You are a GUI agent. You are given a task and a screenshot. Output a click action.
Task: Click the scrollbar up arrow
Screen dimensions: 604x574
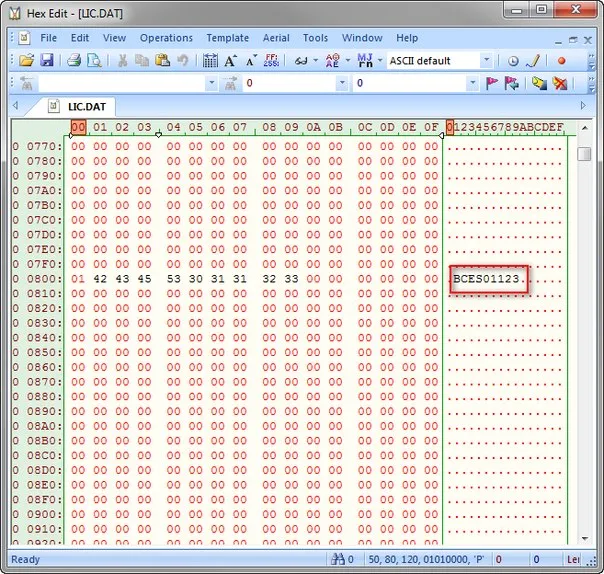(584, 128)
